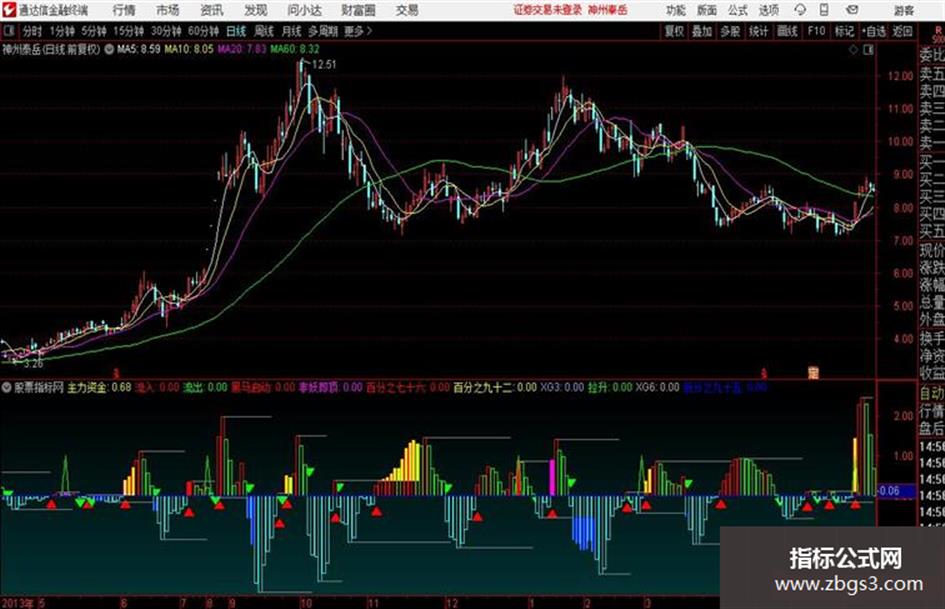945x609 pixels.
Task: Click the 游客 user label
Action: tap(903, 10)
